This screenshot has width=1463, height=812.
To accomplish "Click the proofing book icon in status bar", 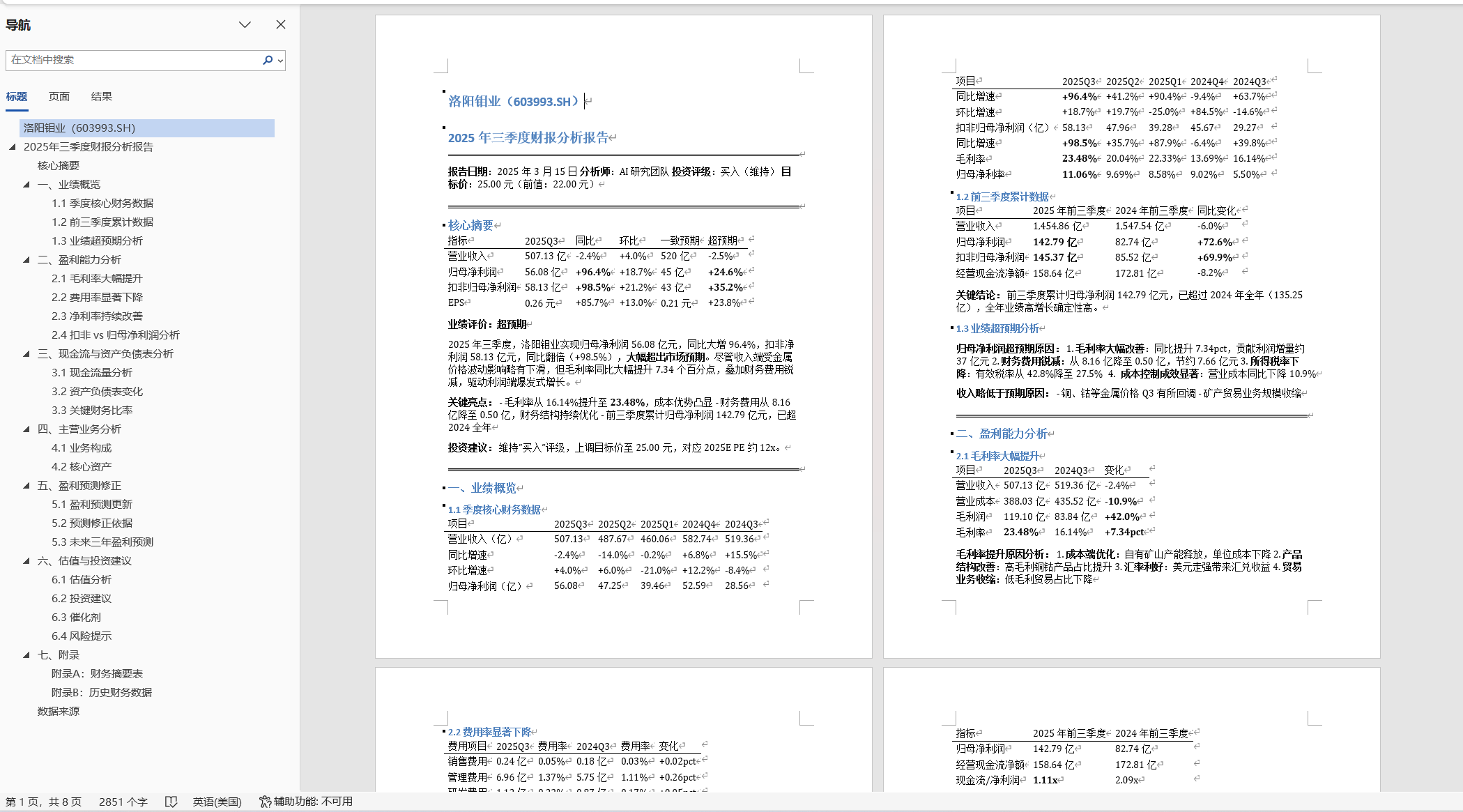I will (171, 802).
